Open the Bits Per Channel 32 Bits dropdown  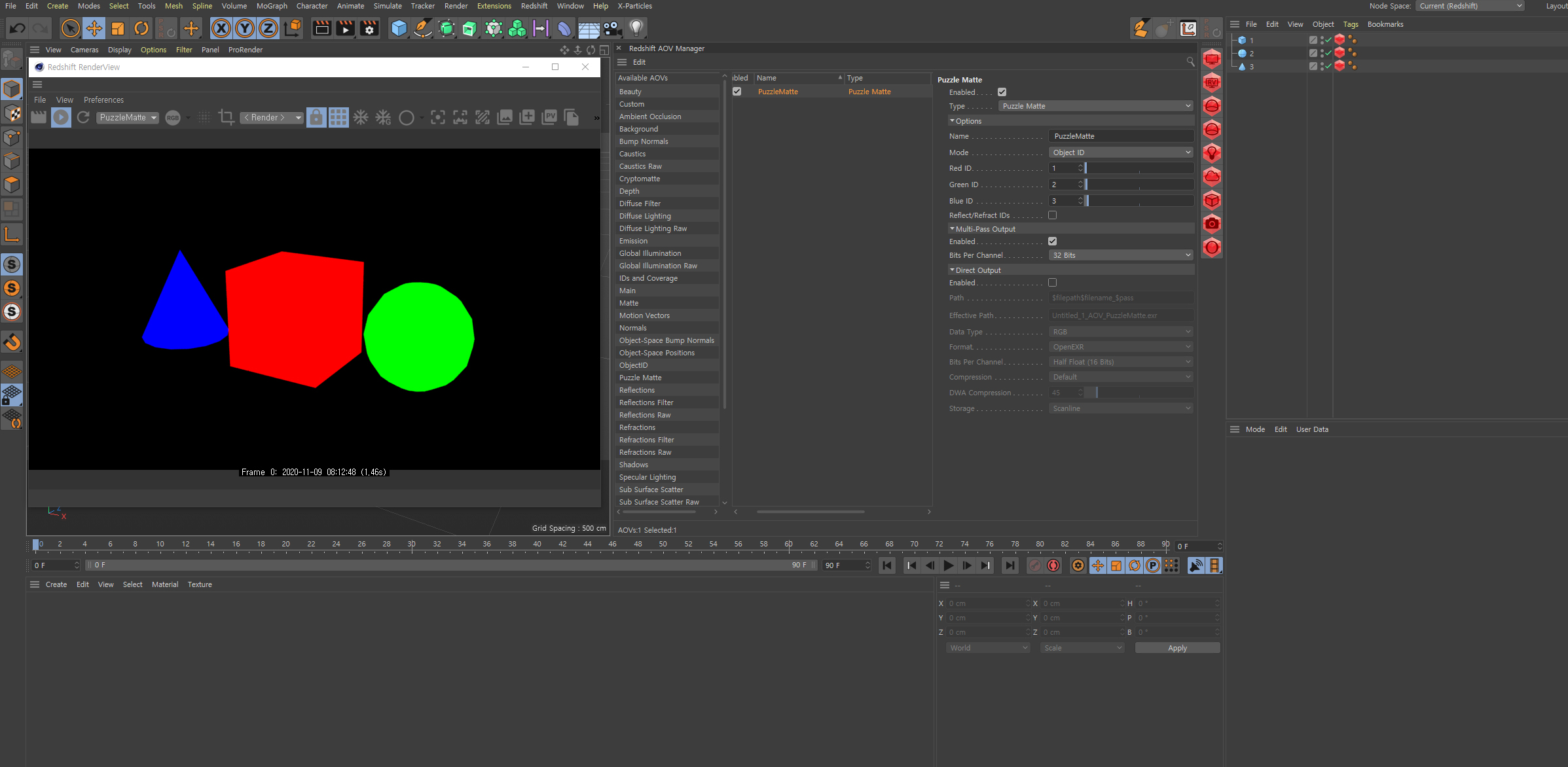(1121, 255)
